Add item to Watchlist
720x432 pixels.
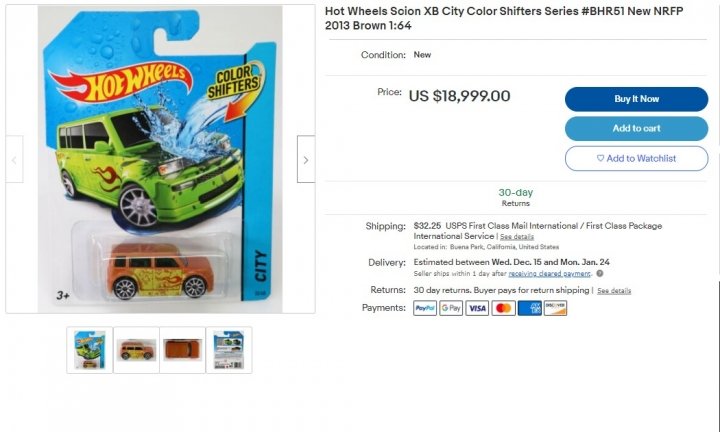click(636, 158)
